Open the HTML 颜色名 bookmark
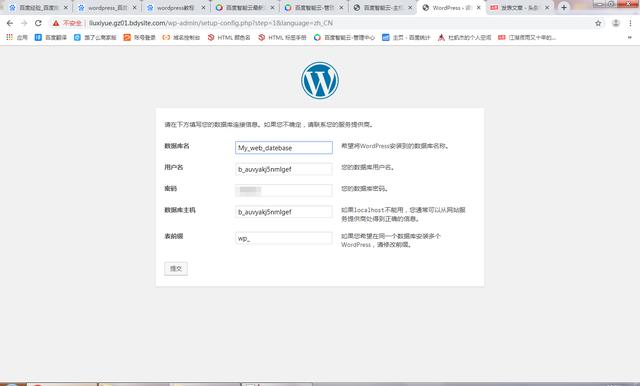The image size is (640, 386). click(229, 38)
